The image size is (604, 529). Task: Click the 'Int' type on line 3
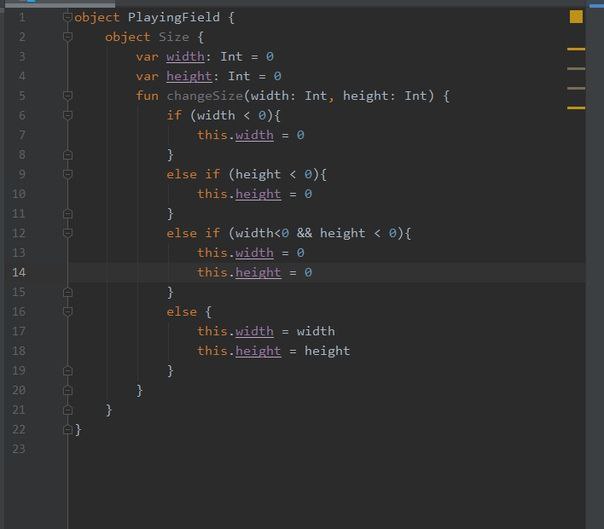click(x=231, y=57)
